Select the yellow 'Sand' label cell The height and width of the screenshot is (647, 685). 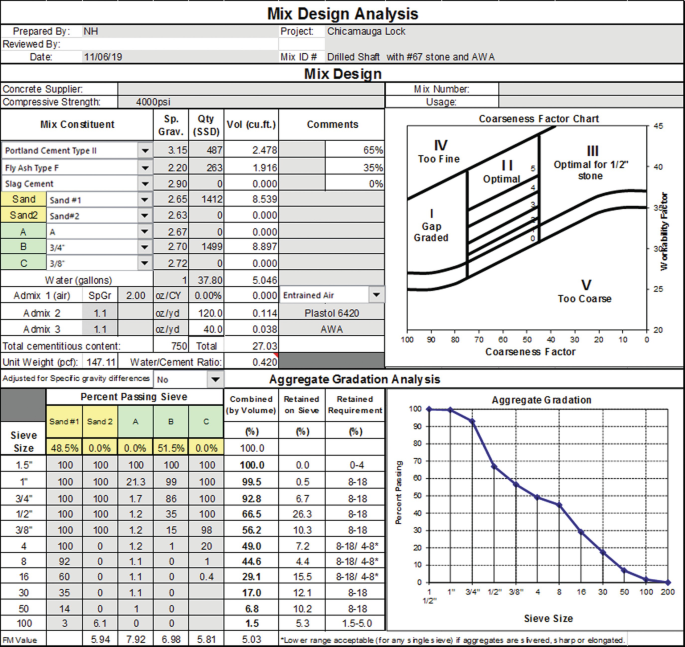[24, 199]
